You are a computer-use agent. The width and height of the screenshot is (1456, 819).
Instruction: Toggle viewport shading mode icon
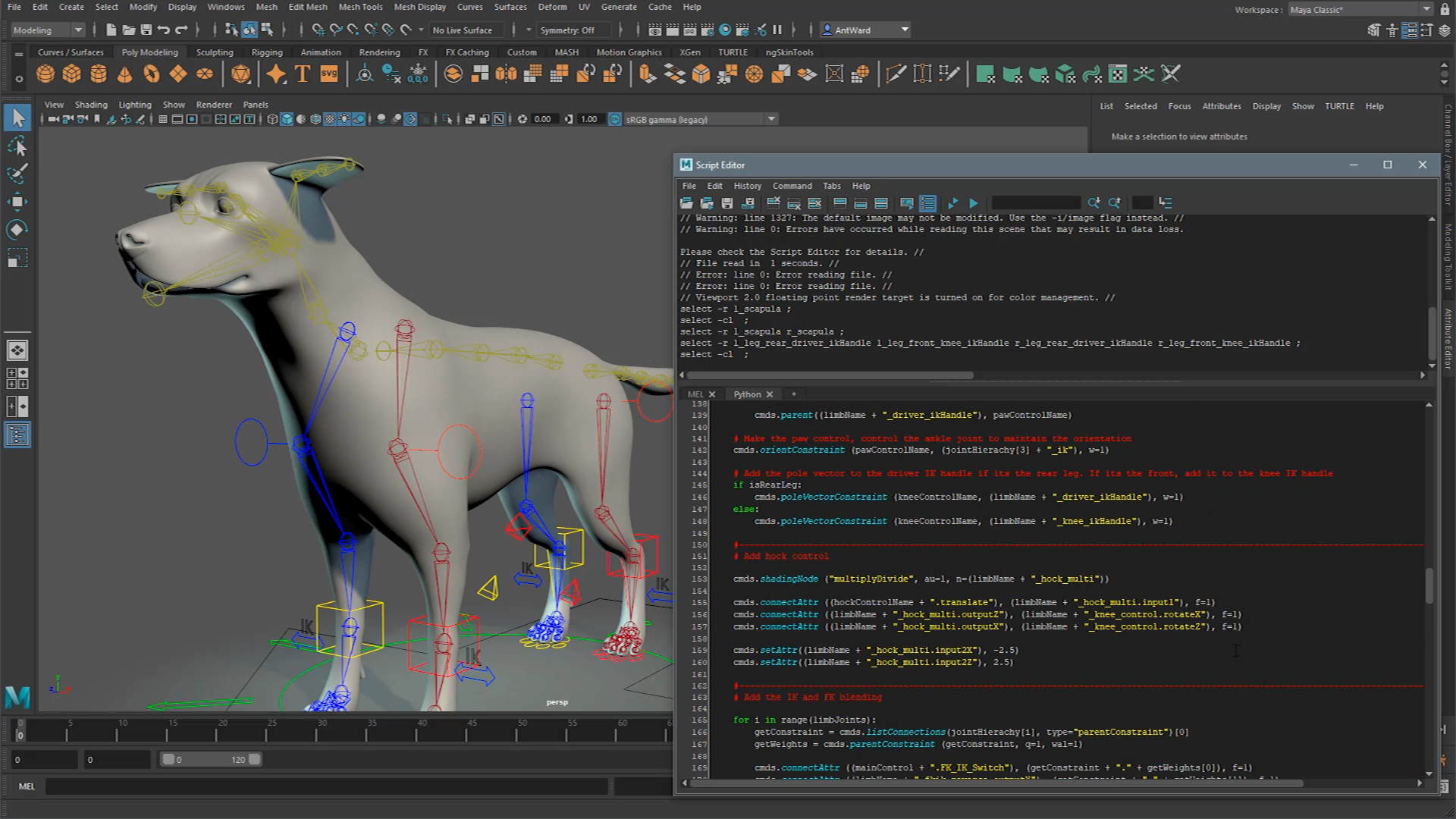(x=288, y=119)
